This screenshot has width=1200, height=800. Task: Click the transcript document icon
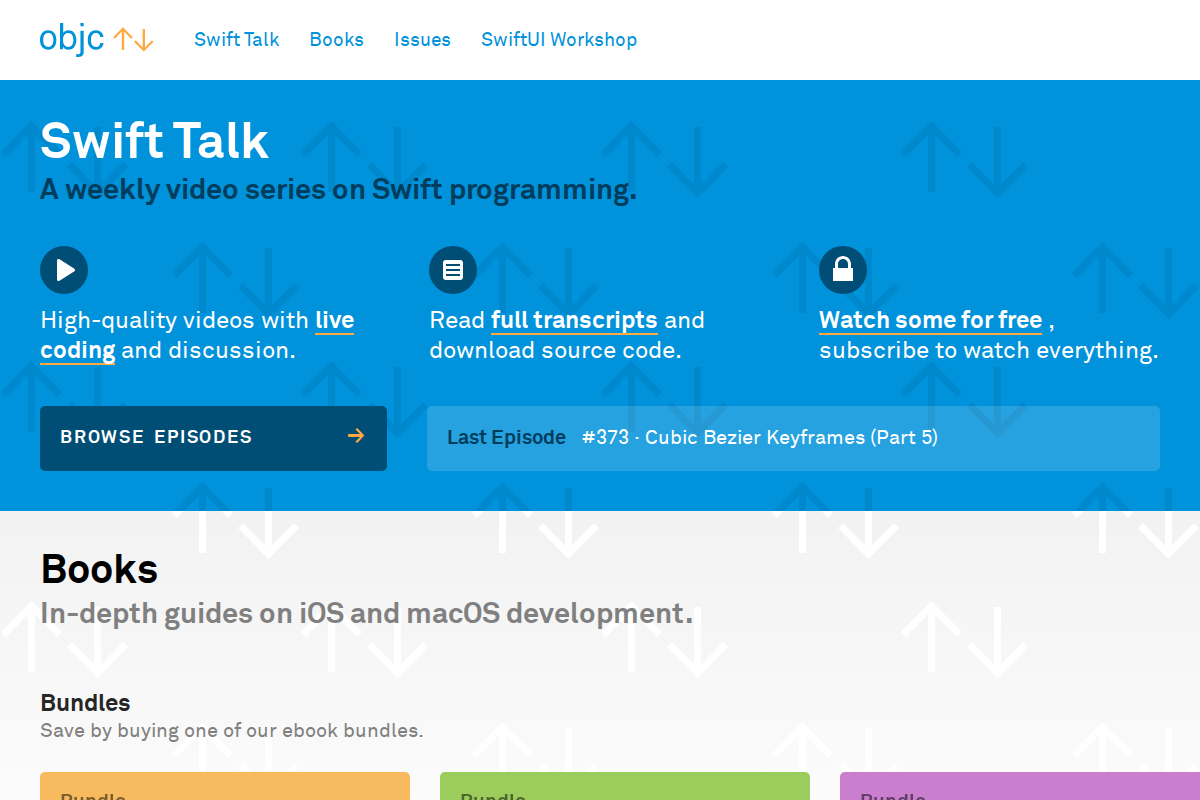(x=453, y=270)
